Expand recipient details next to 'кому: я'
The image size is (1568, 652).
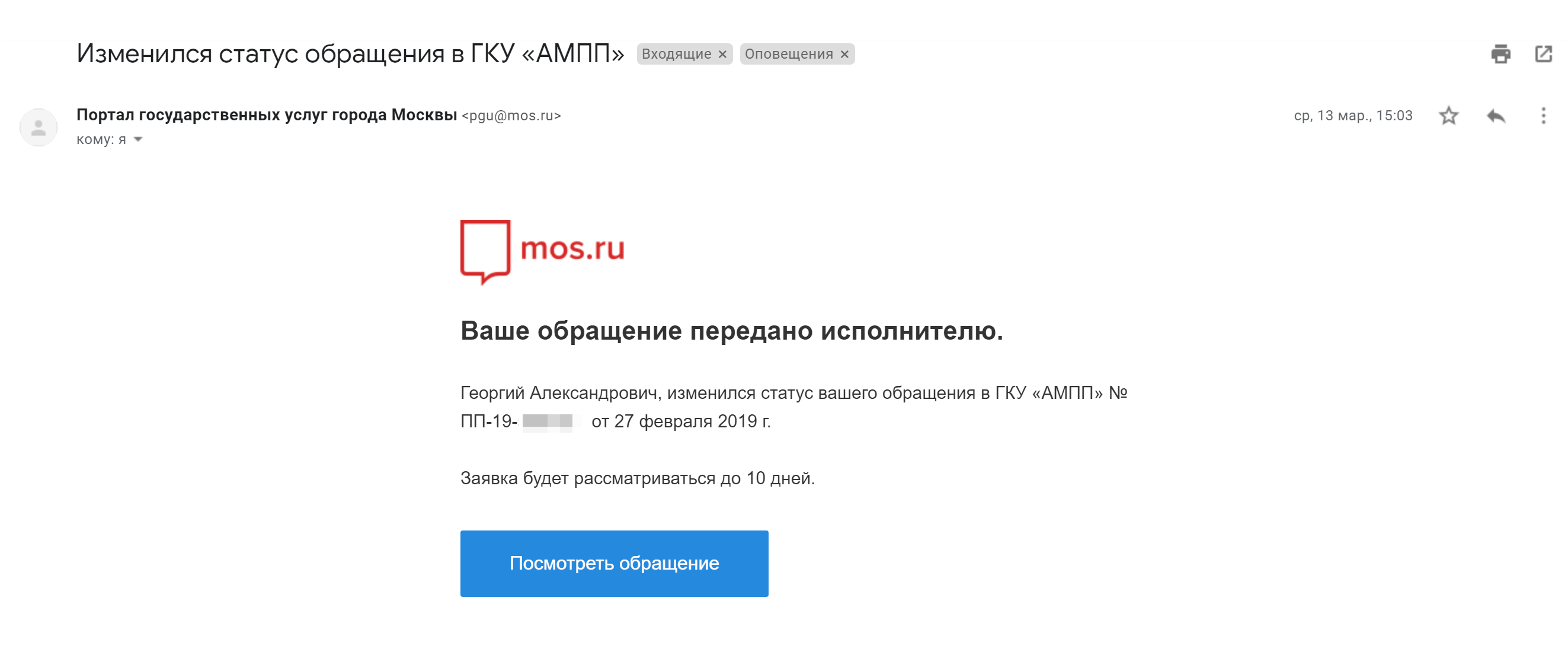(138, 139)
